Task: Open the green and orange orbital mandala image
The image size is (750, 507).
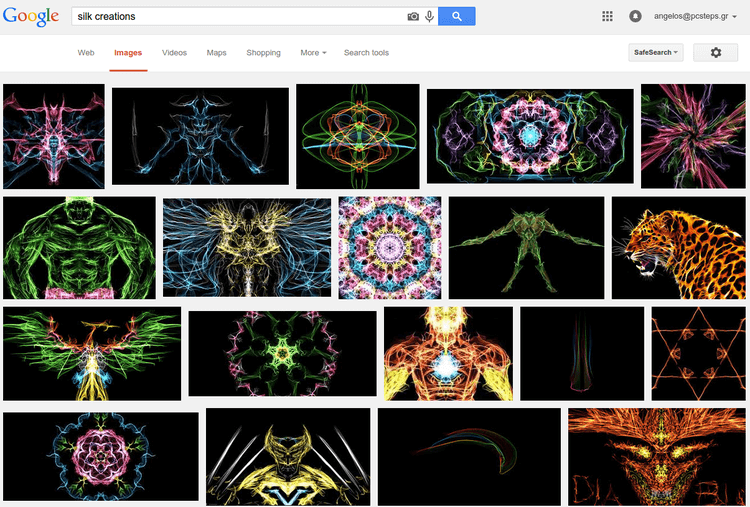Action: point(358,136)
